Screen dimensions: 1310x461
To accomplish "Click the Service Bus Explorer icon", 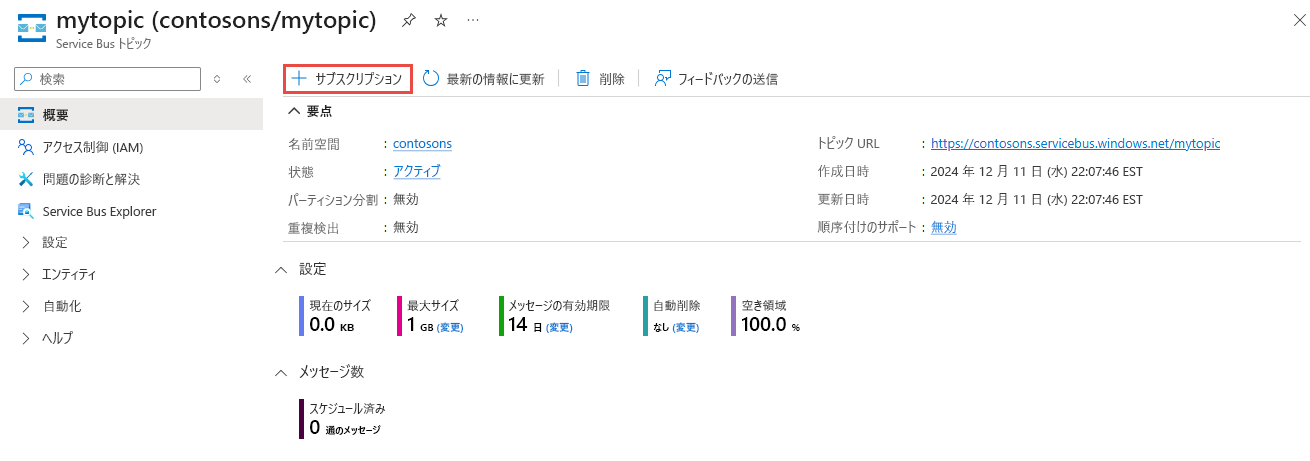I will pyautogui.click(x=26, y=211).
